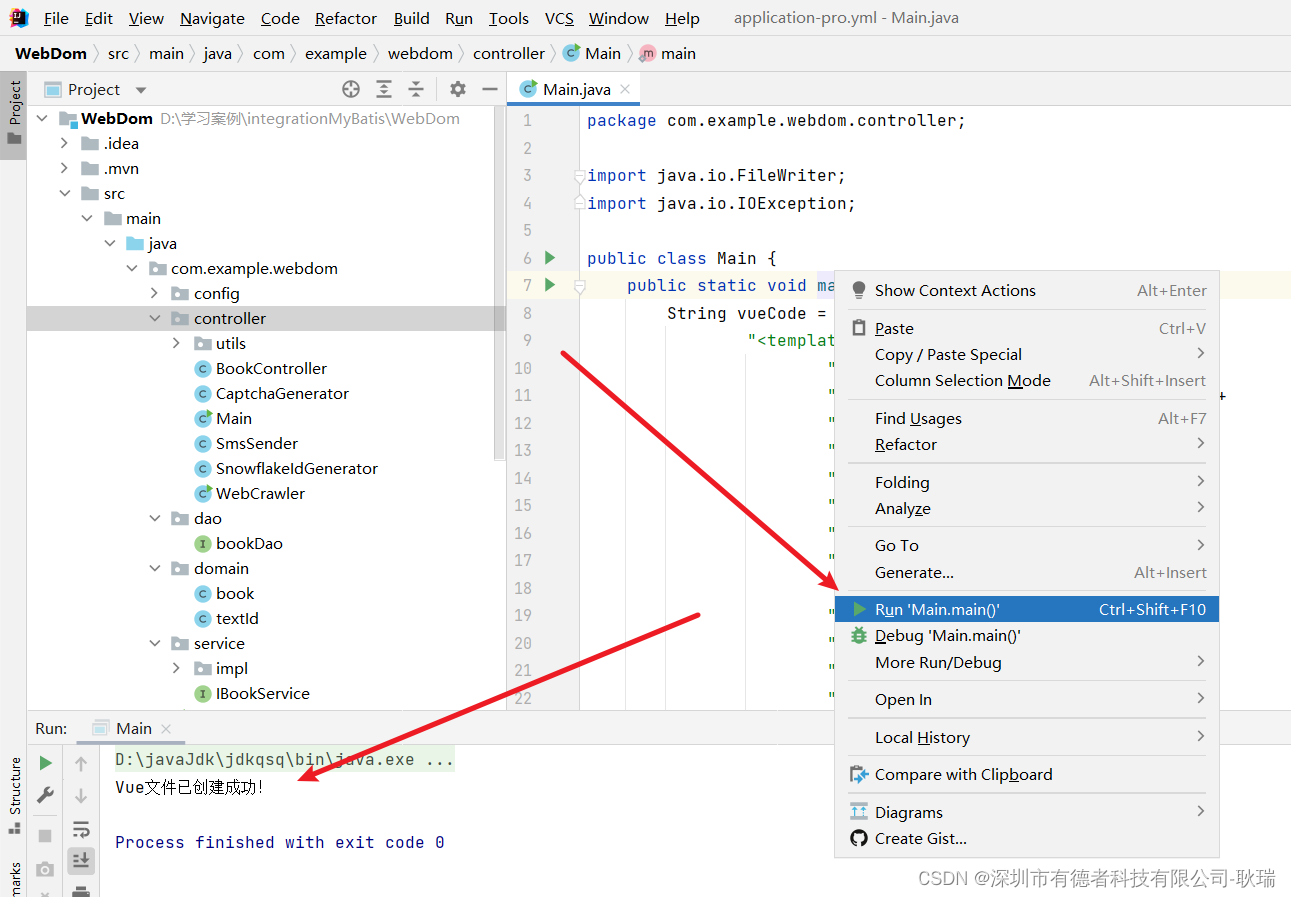Screen dimensions: 1291x897
Task: Click the Scroll to End icon in Run console
Action: pyautogui.click(x=81, y=860)
